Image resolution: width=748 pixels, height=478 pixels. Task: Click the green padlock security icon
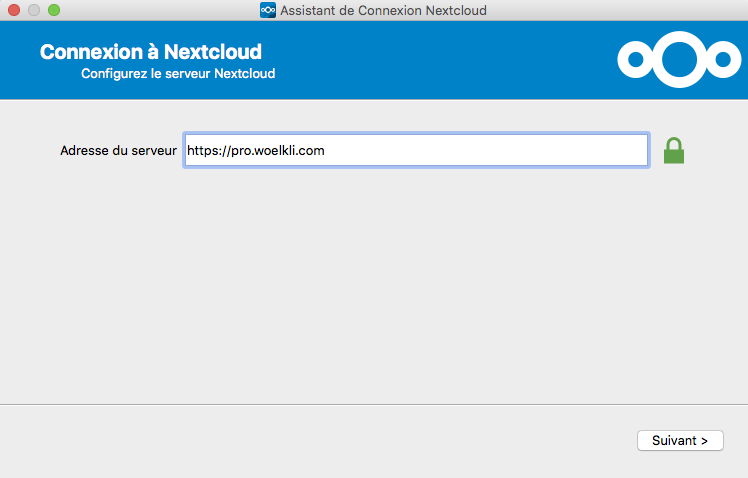click(674, 151)
